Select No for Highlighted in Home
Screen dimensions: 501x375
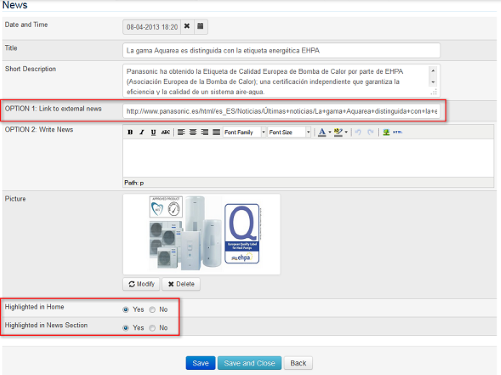click(x=152, y=310)
